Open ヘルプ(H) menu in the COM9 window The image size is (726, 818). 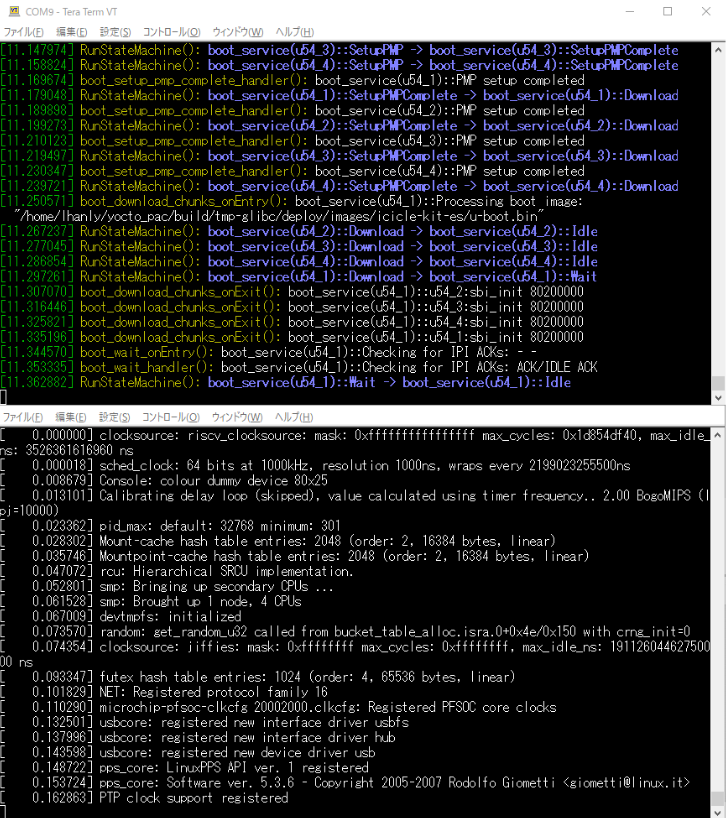tap(295, 32)
